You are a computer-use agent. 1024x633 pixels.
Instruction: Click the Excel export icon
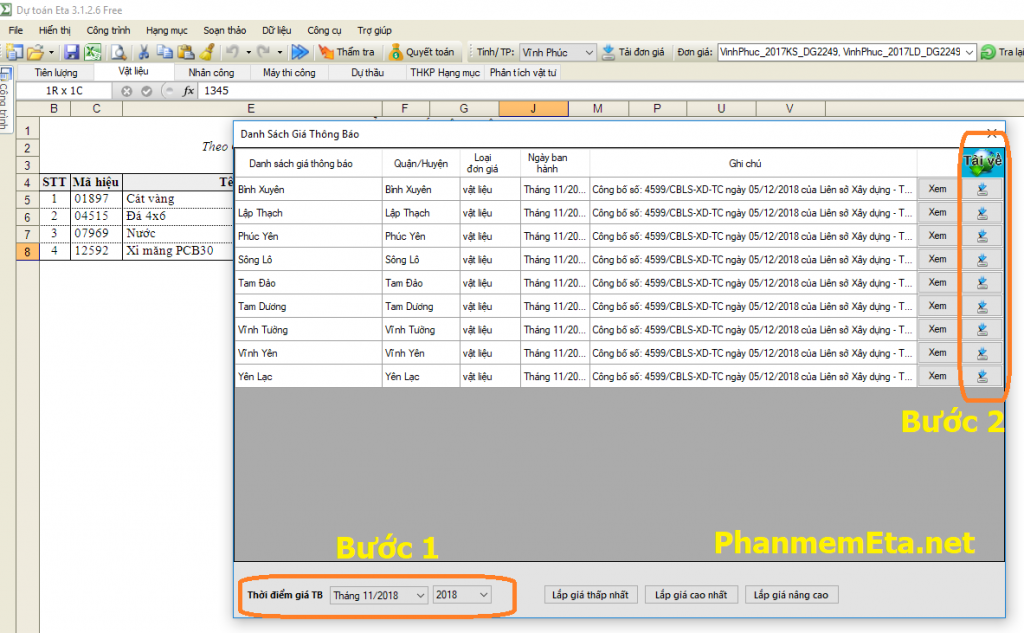pyautogui.click(x=92, y=52)
